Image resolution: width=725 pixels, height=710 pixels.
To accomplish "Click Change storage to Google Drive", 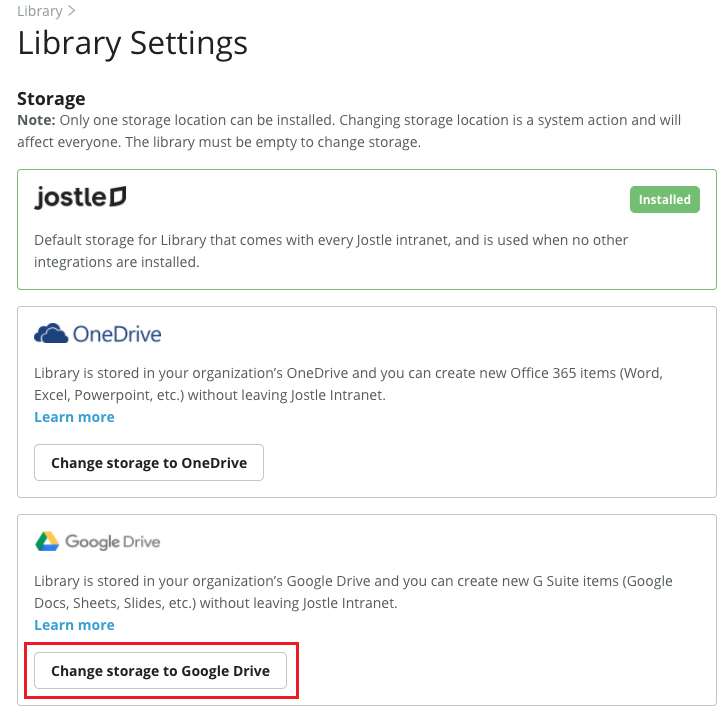I will point(160,671).
